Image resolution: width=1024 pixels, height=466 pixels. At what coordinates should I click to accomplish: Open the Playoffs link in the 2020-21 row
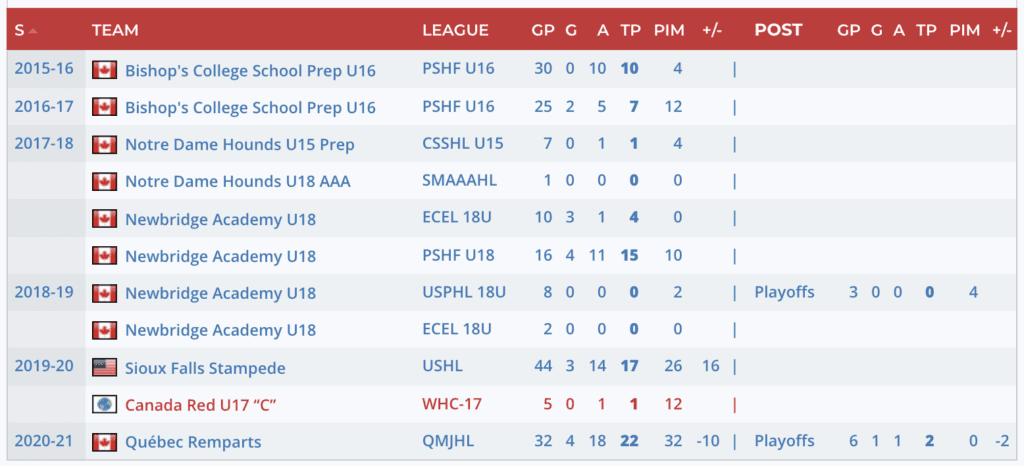(x=784, y=441)
